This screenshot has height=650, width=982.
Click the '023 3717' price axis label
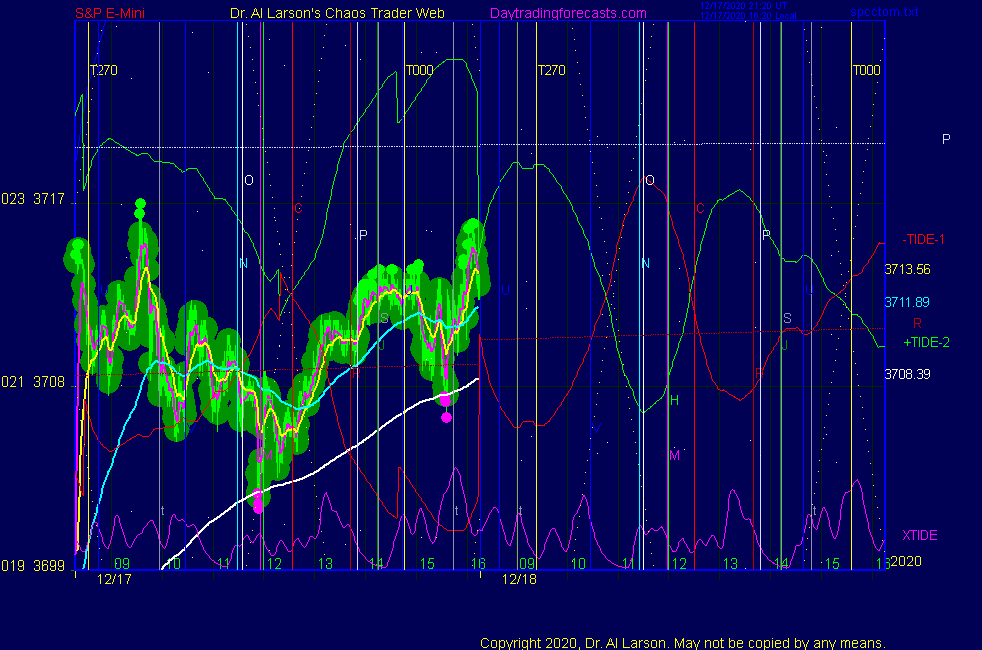tap(33, 199)
